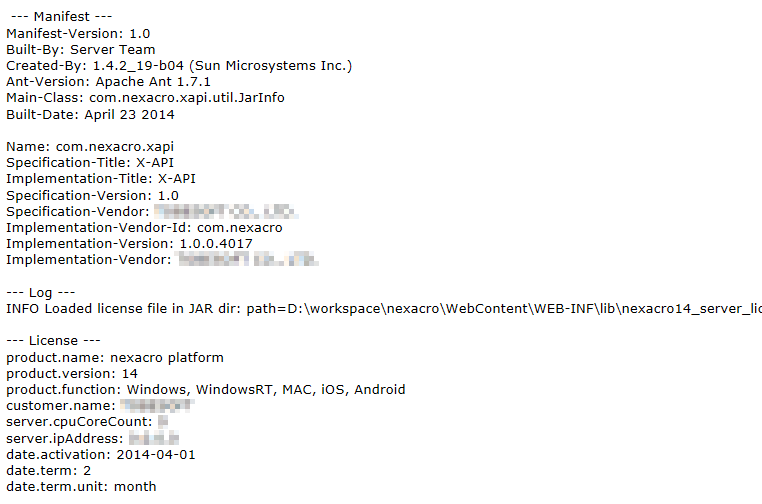
Task: Click the product.function platforms list line
Action: 205,389
